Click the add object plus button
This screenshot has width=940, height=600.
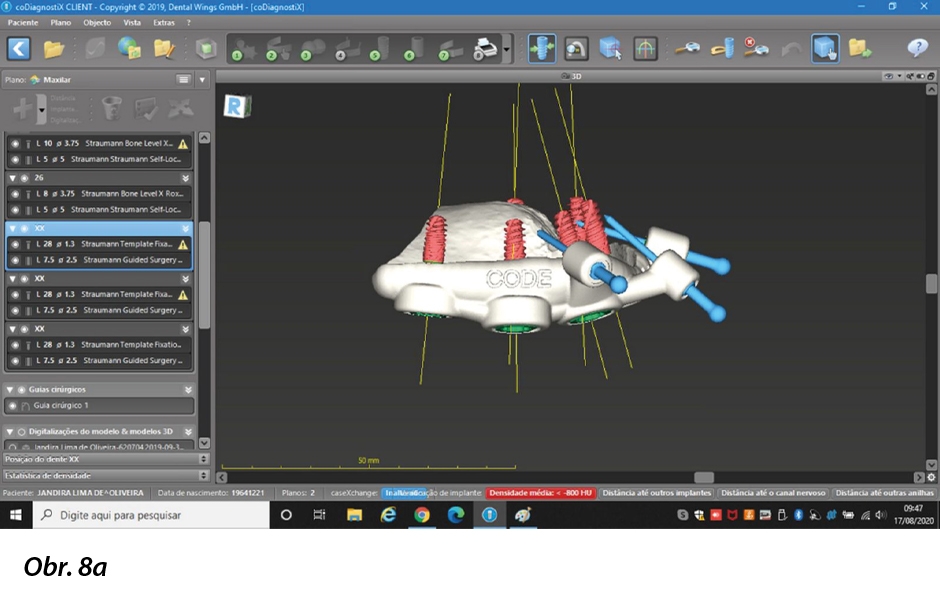point(23,109)
